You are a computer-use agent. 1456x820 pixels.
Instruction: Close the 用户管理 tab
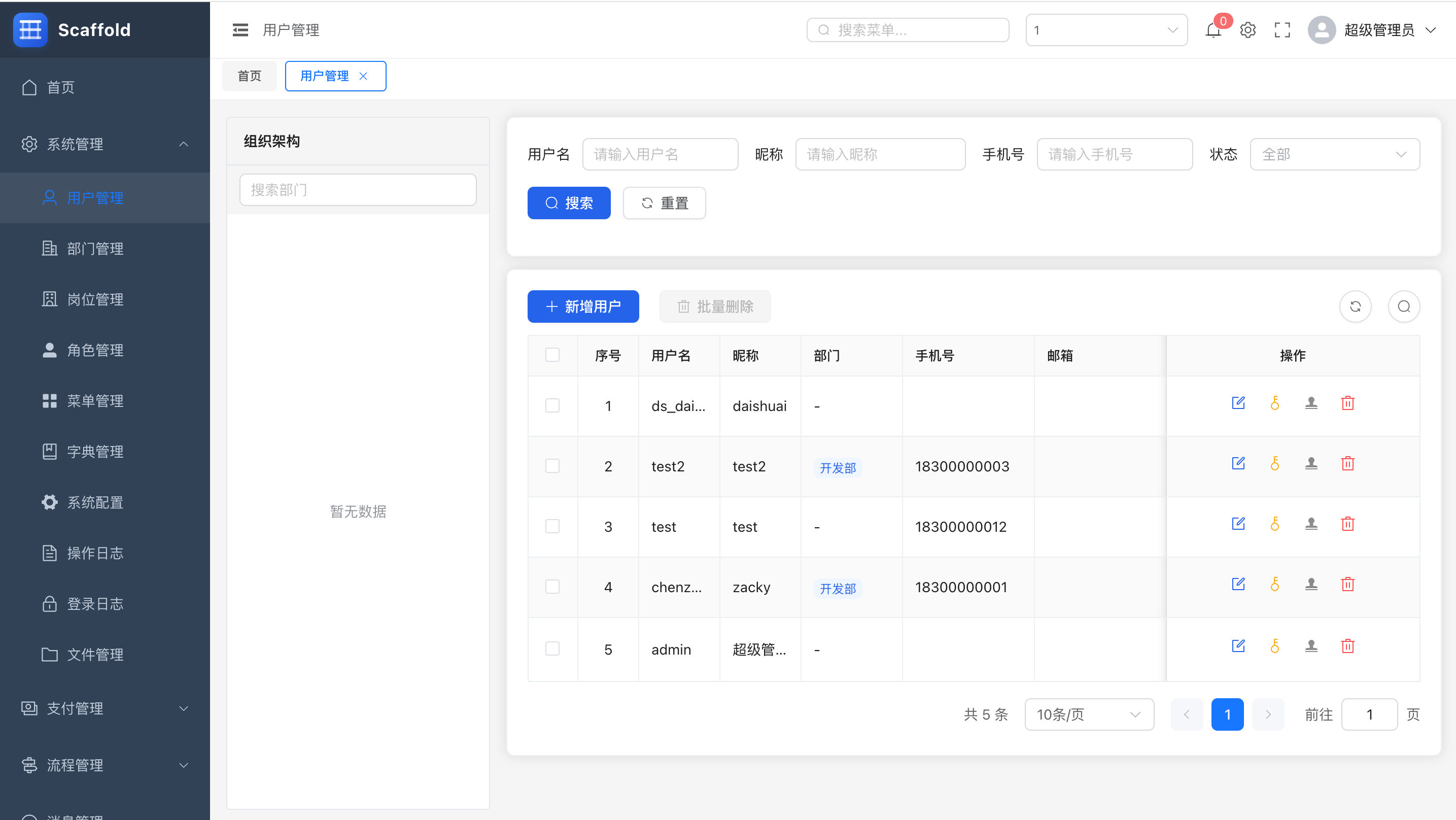363,76
